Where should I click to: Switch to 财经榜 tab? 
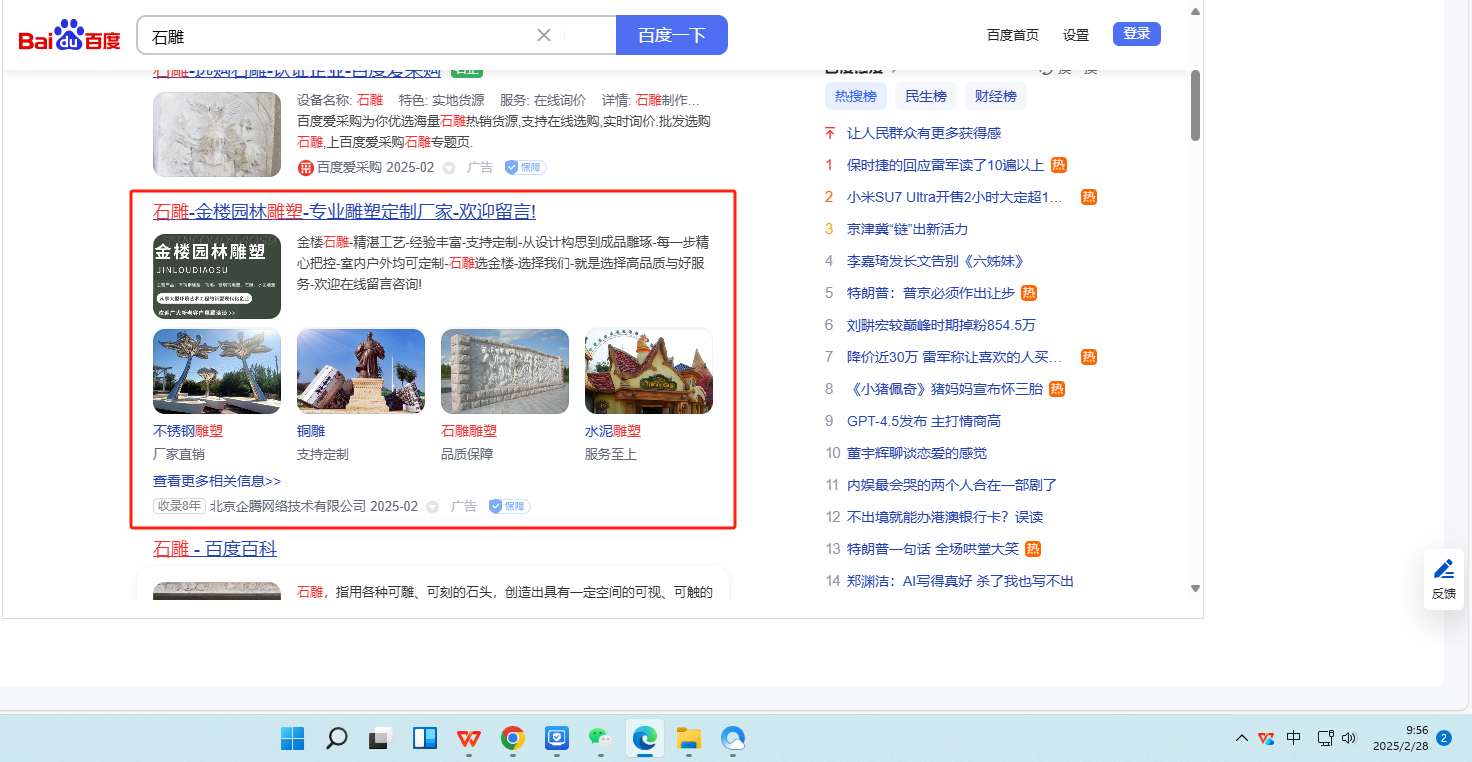tap(996, 96)
